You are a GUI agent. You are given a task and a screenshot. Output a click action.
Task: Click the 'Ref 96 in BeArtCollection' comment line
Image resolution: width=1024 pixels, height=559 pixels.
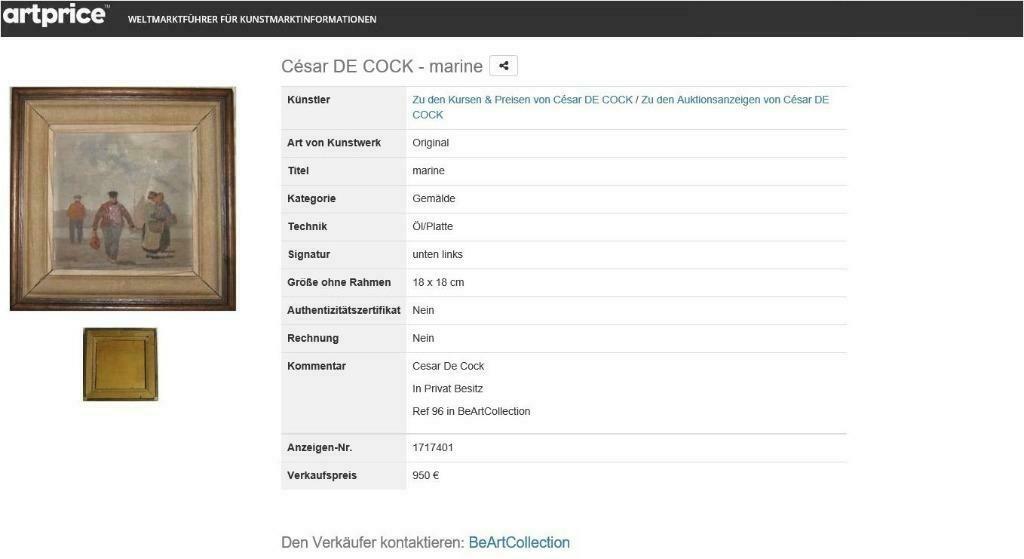pyautogui.click(x=471, y=411)
